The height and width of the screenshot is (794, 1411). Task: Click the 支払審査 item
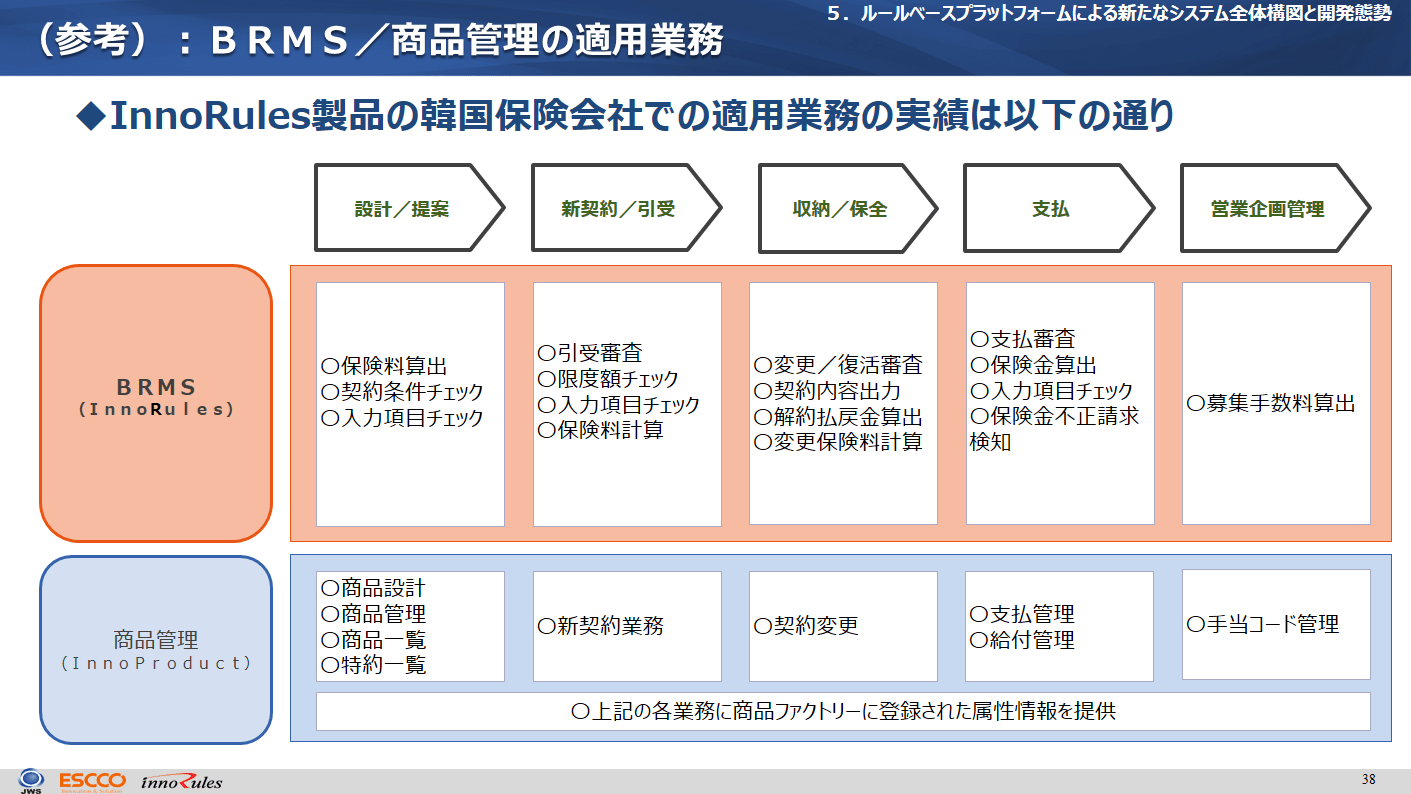1023,340
